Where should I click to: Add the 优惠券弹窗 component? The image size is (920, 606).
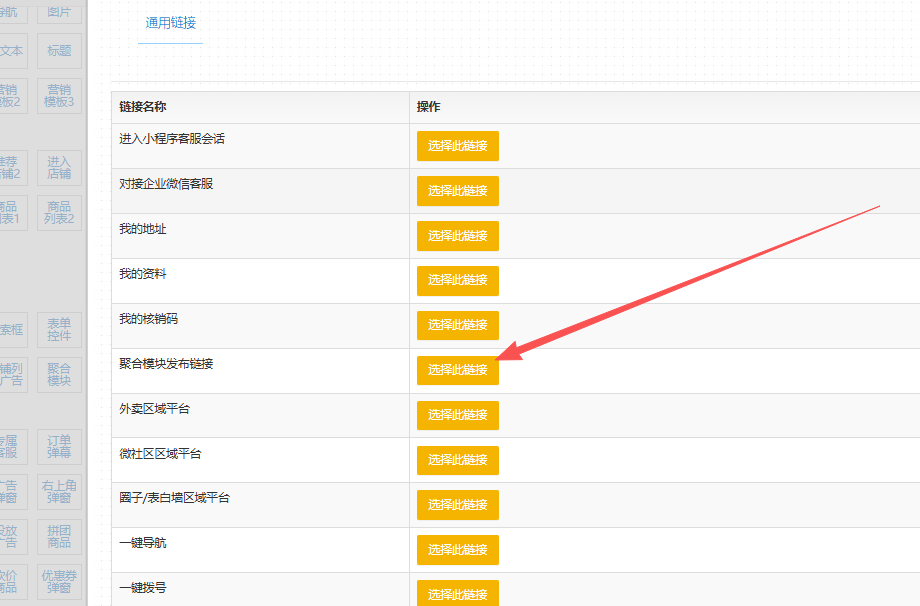point(59,582)
